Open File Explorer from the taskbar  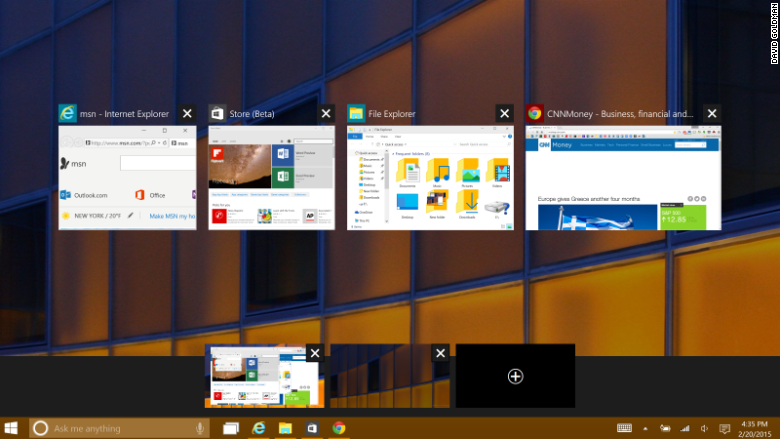coord(285,428)
